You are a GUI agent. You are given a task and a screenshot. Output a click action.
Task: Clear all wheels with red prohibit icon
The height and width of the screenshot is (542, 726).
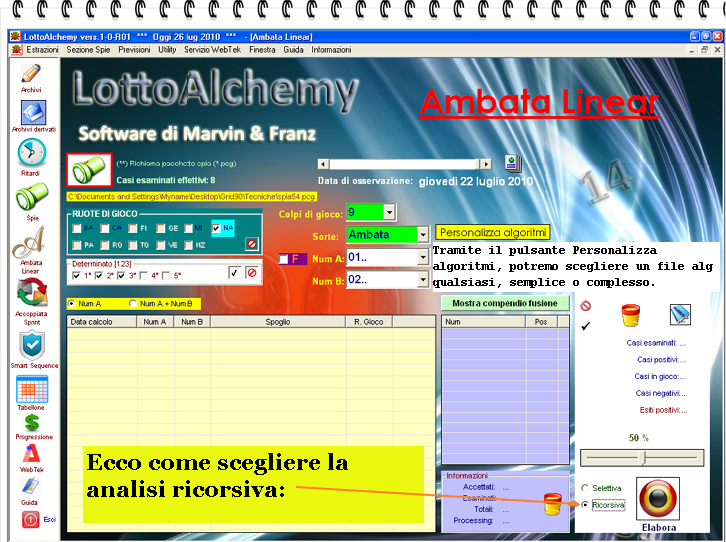click(x=251, y=243)
